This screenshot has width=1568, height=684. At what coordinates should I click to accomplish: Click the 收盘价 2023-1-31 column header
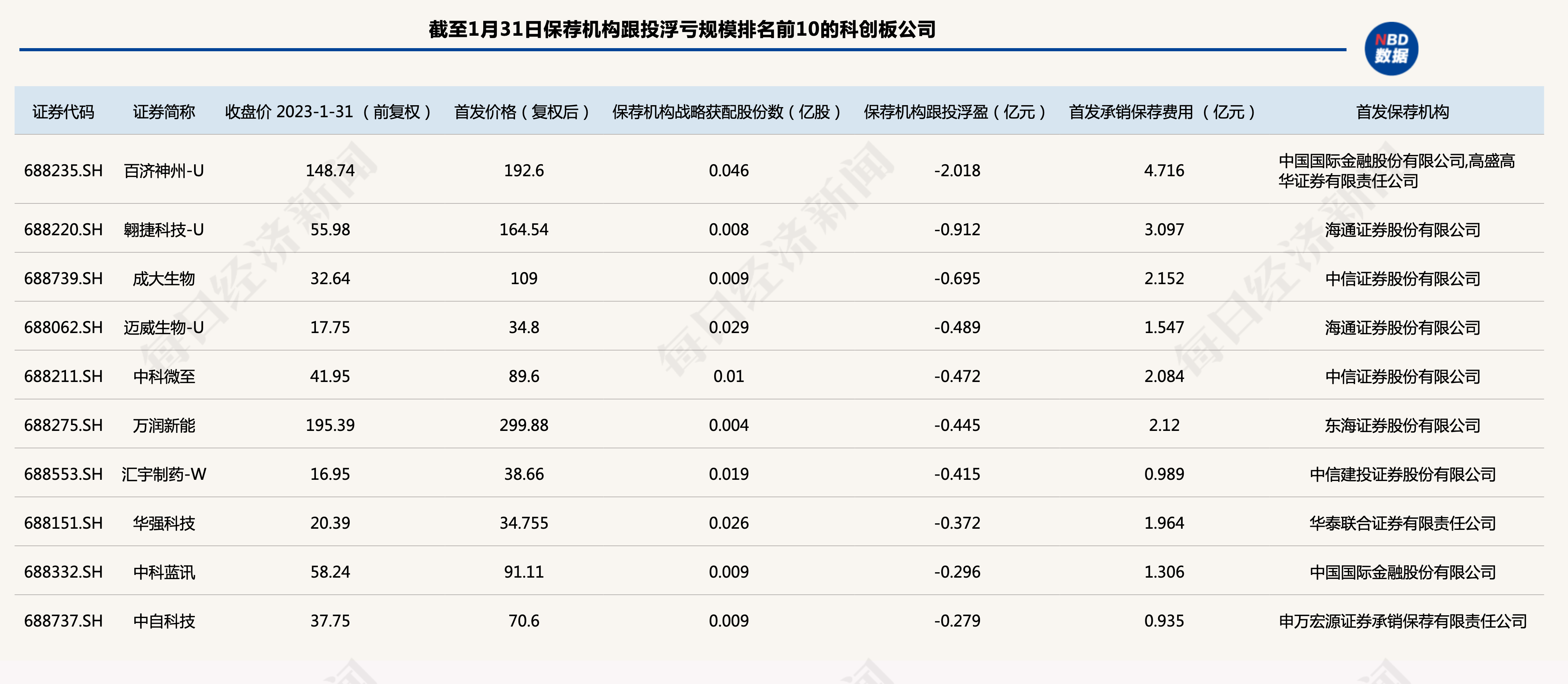329,112
